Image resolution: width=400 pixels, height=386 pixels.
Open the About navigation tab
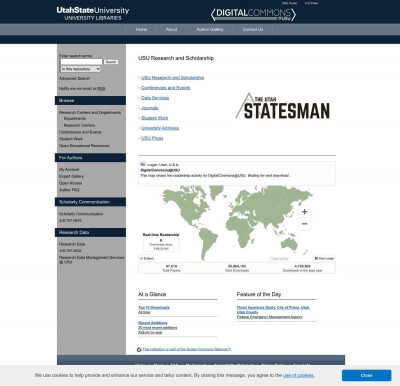[172, 29]
